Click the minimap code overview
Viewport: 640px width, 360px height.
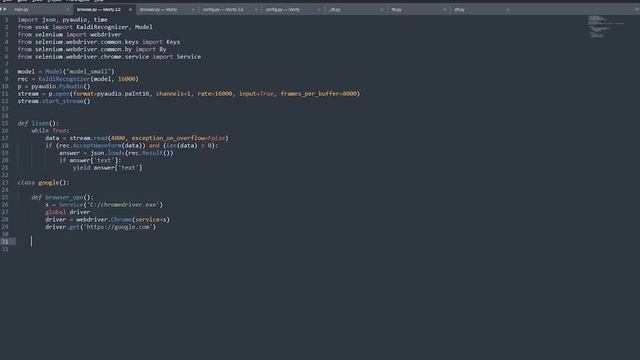(x=606, y=27)
